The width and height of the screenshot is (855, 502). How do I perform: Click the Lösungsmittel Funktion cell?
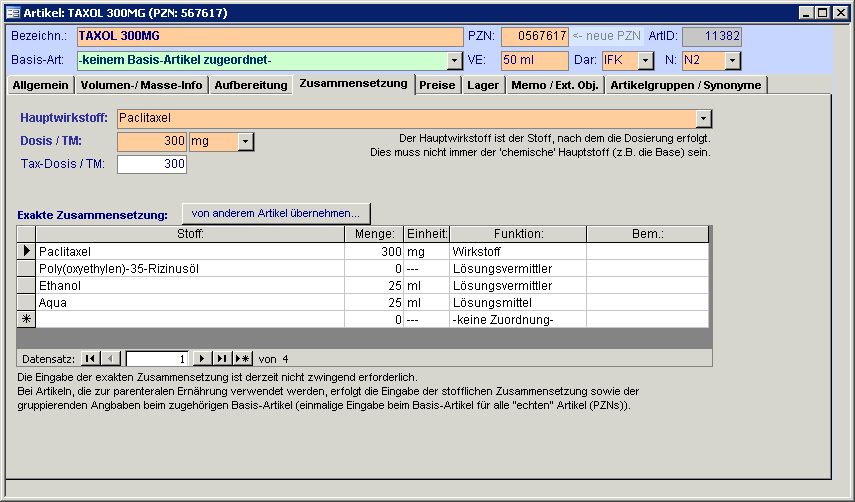519,302
